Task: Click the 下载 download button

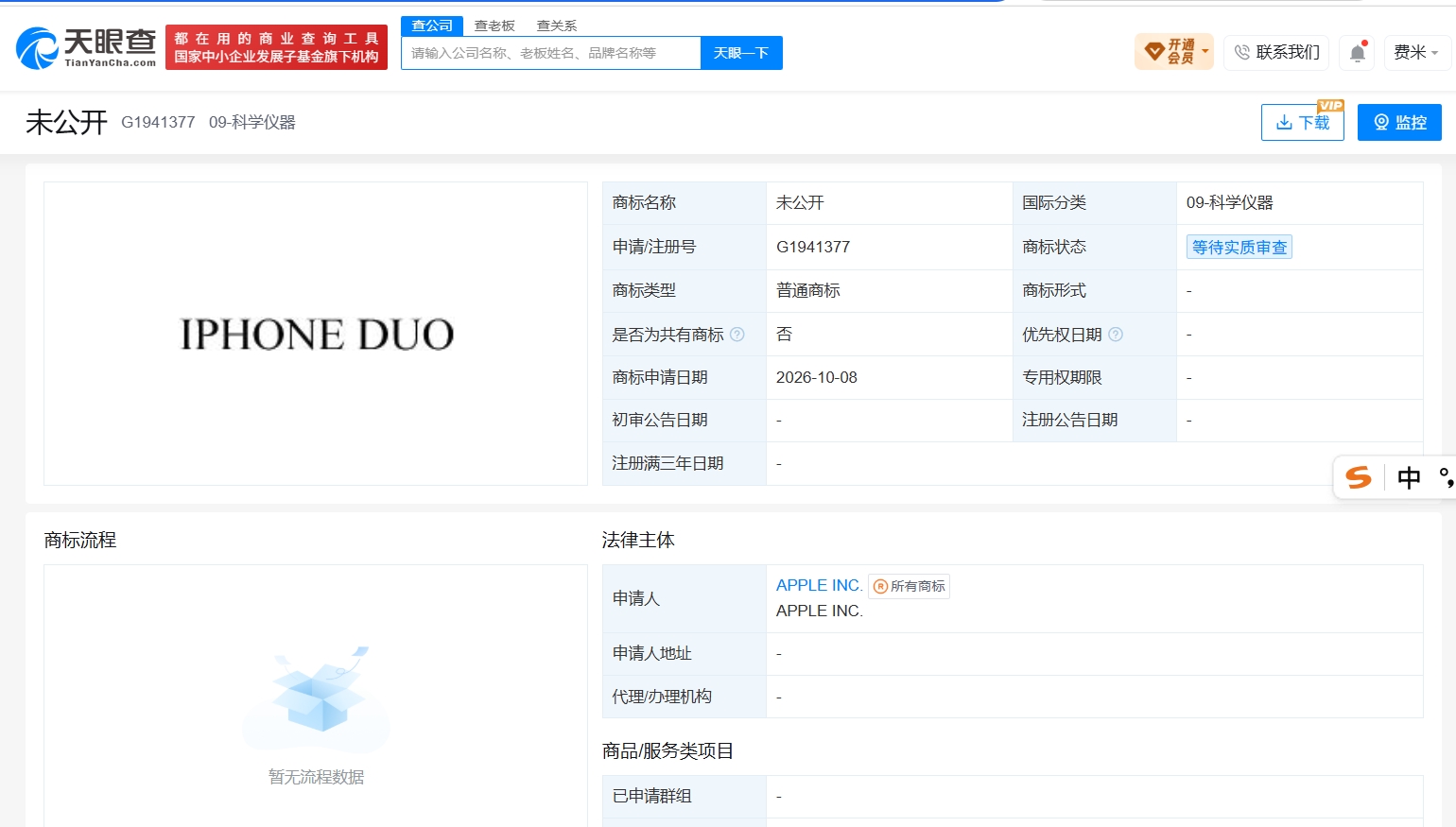Action: tap(1303, 122)
